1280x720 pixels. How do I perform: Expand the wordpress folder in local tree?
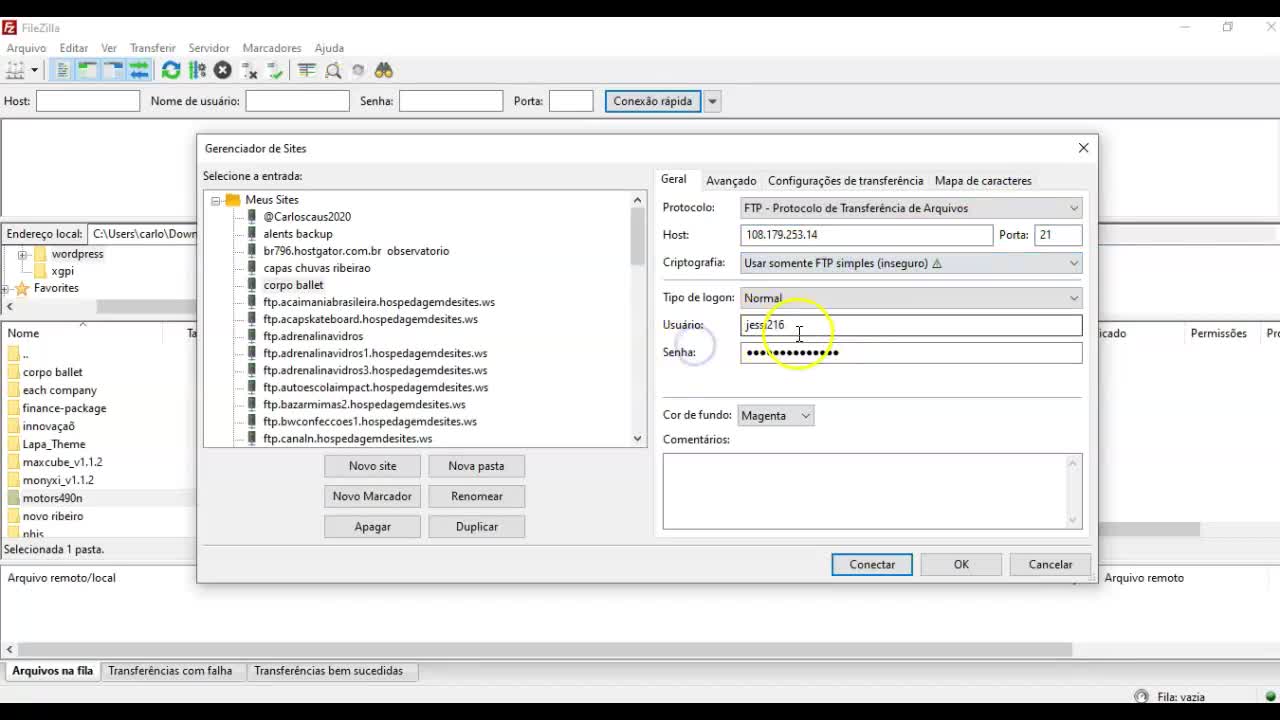[22, 255]
